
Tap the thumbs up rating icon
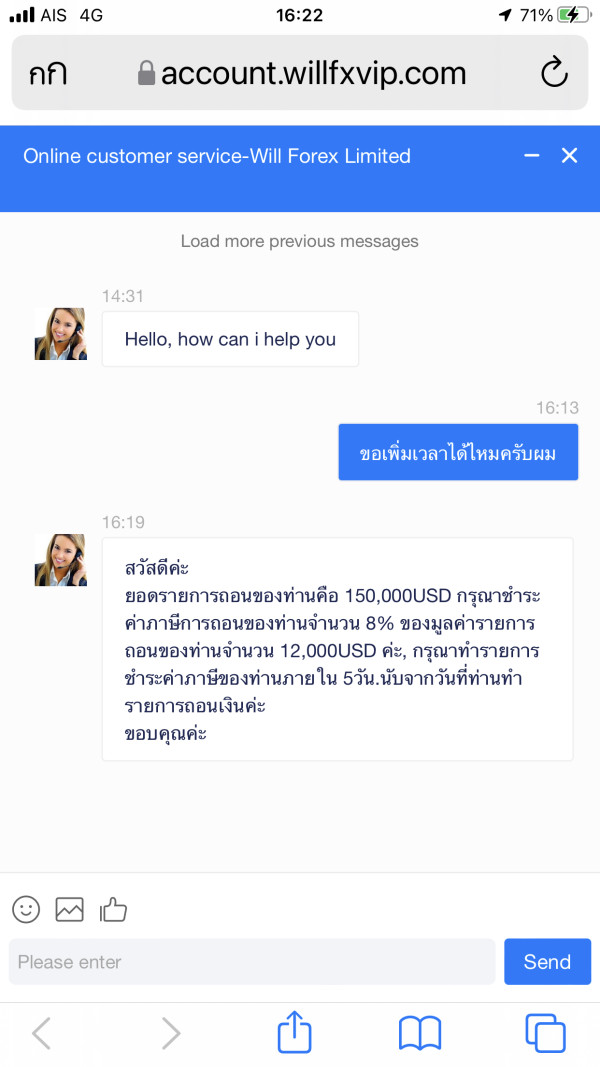113,909
